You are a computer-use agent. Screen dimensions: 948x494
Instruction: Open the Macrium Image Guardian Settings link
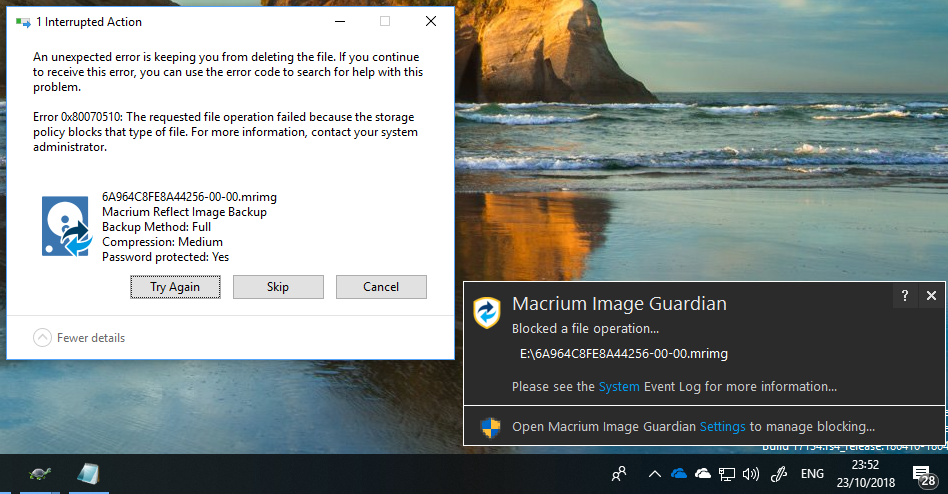click(x=722, y=426)
